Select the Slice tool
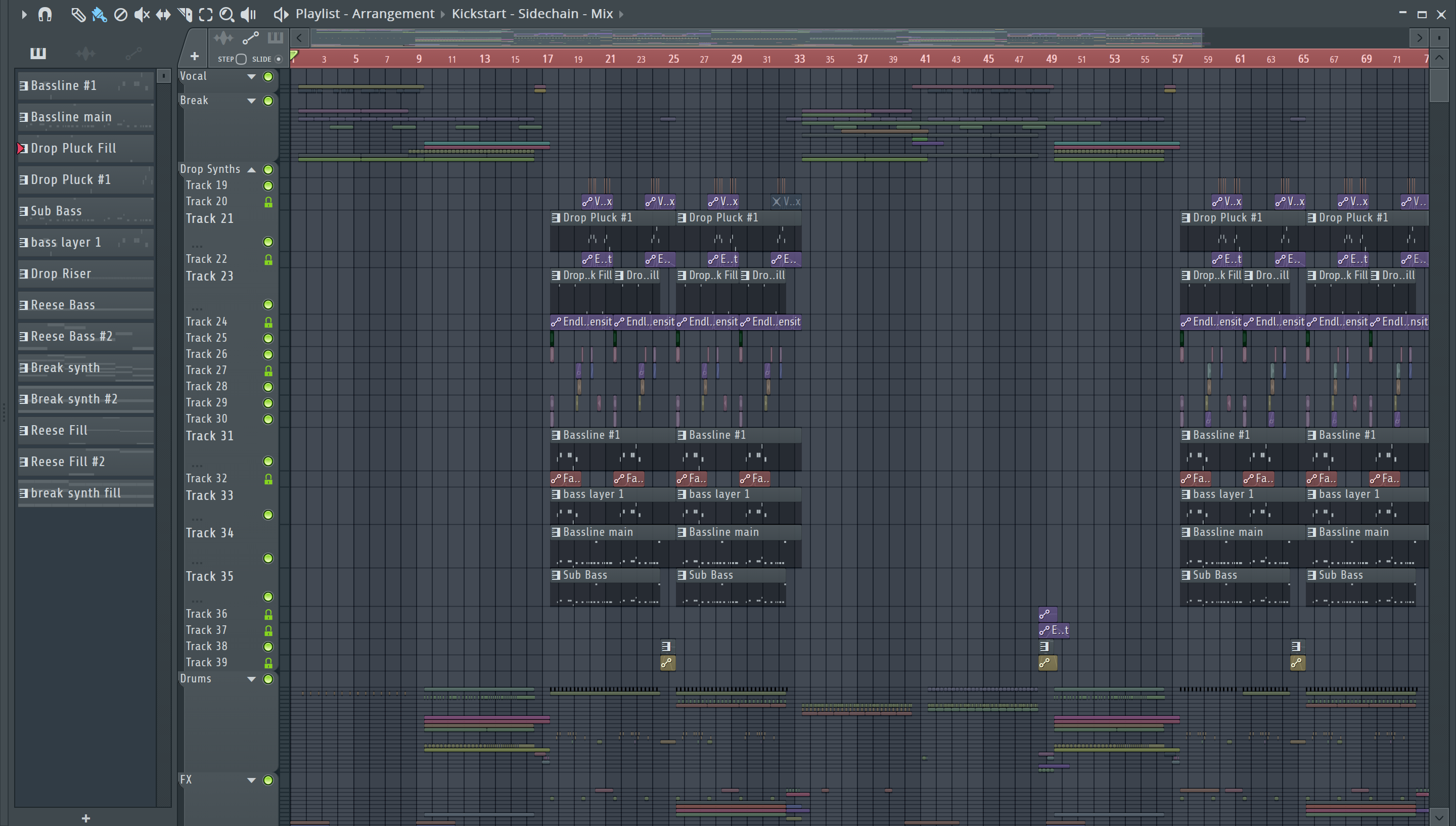 [x=185, y=14]
